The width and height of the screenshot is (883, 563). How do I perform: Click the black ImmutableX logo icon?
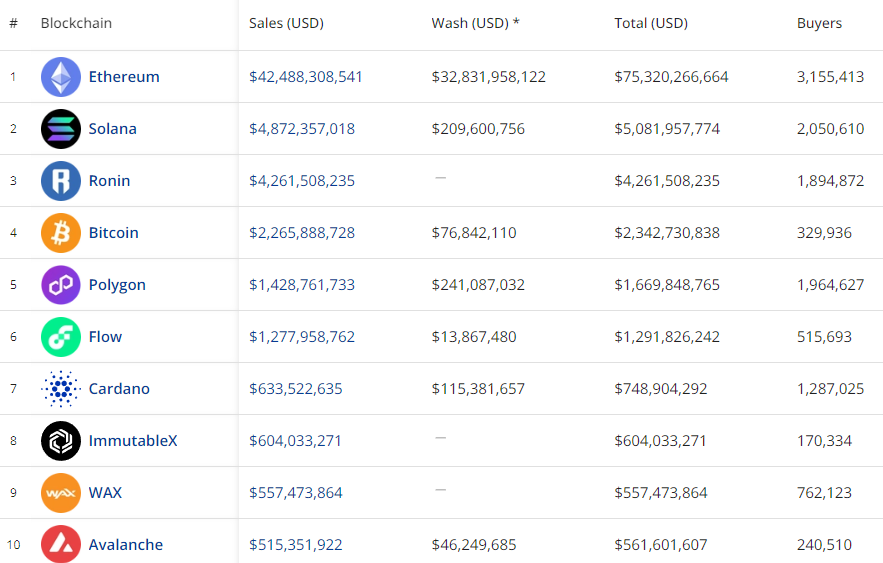point(61,441)
